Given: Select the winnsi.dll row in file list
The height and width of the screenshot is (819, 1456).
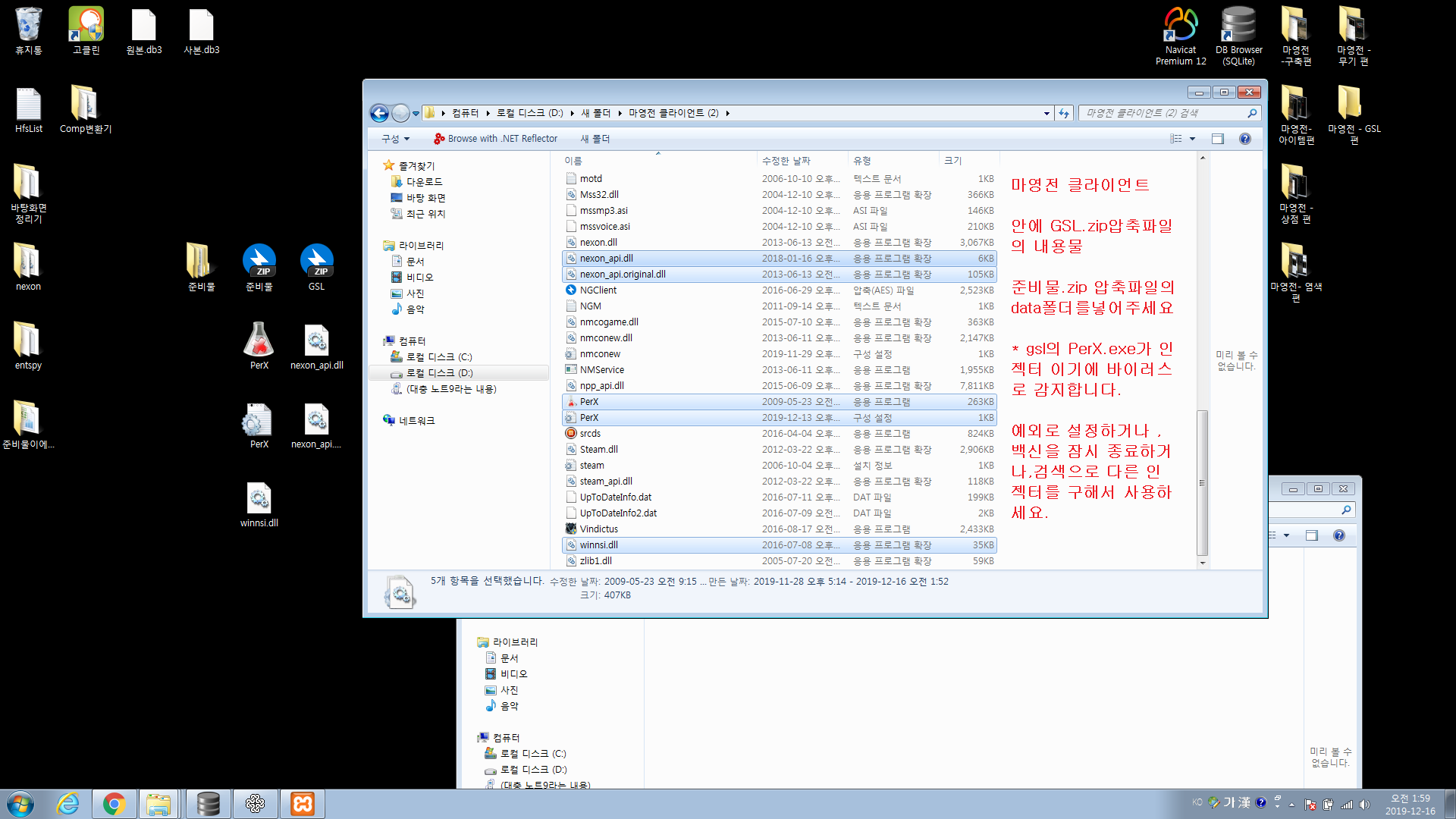Looking at the screenshot, I should click(x=780, y=545).
